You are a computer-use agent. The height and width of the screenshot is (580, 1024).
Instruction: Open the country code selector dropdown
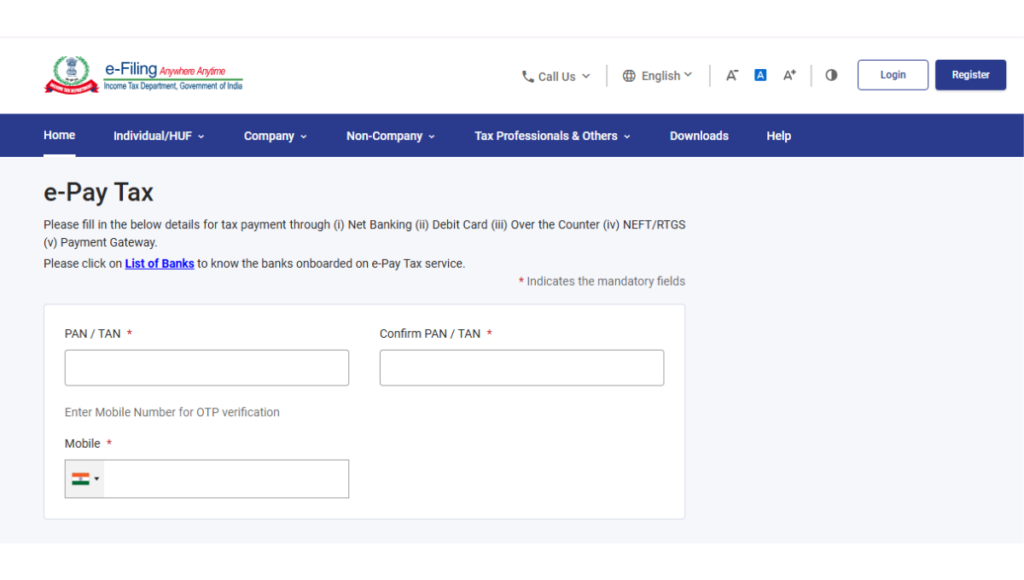click(x=84, y=478)
